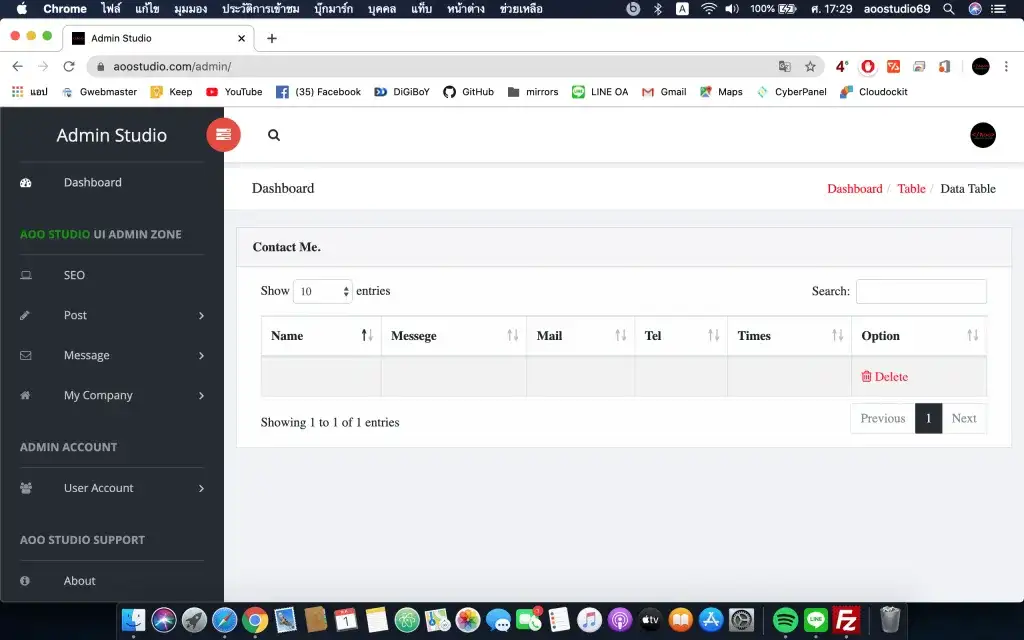Open the บุ๊กมาร์ก menu
The image size is (1024, 640).
[x=334, y=9]
